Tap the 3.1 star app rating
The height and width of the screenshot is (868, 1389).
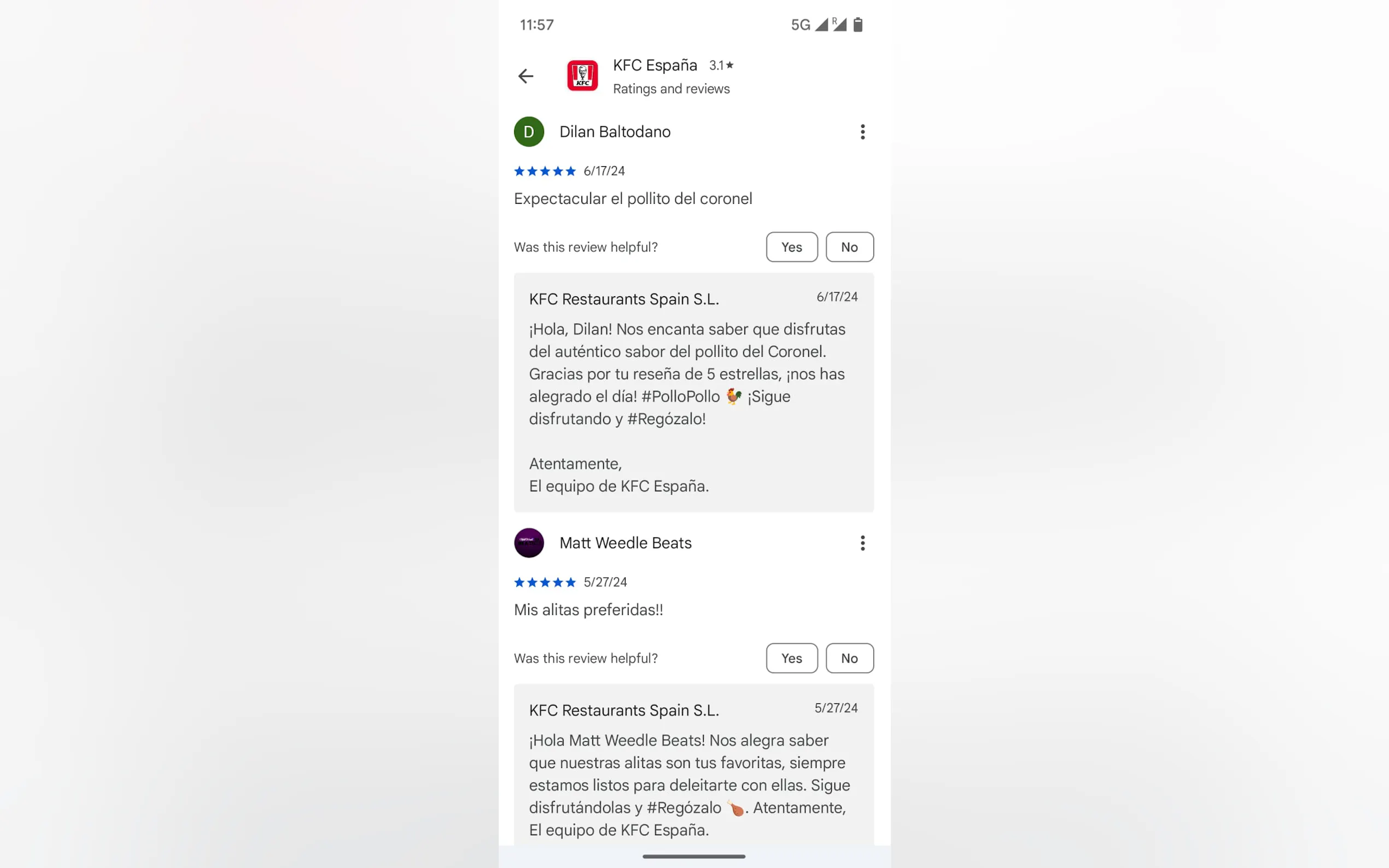pyautogui.click(x=721, y=66)
